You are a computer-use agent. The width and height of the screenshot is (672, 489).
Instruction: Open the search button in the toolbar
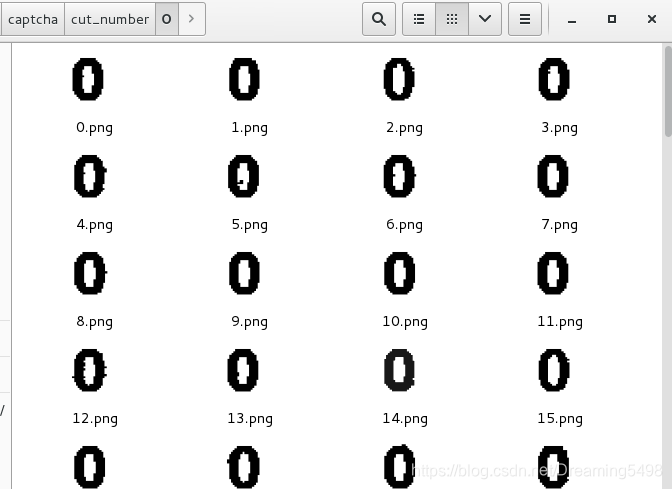click(x=379, y=19)
